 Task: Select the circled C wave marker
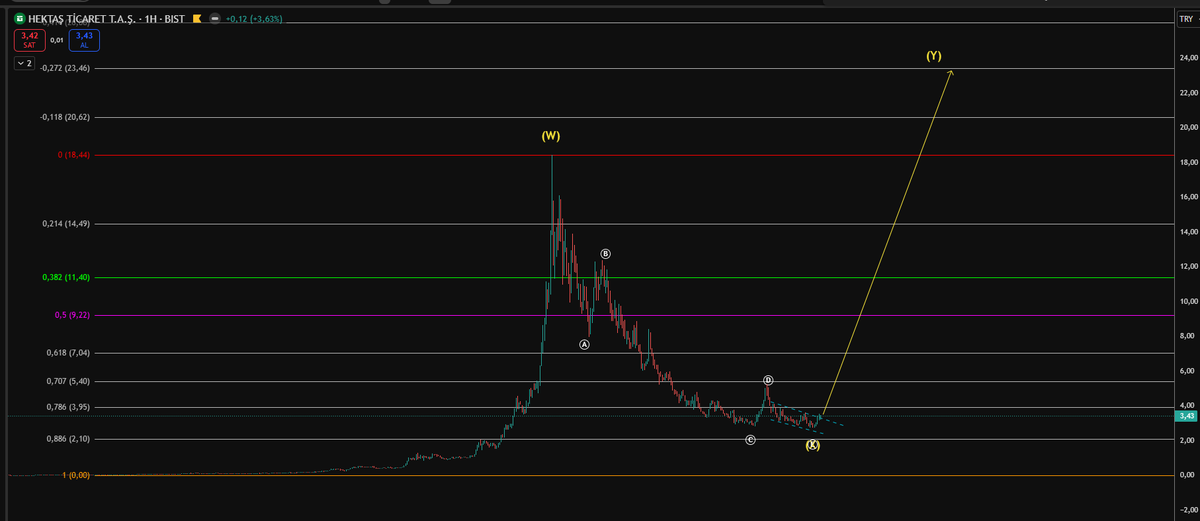751,440
